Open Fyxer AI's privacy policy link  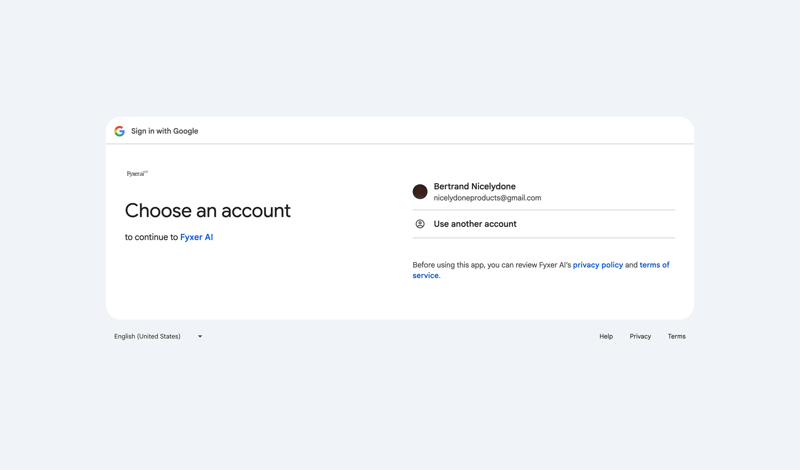click(597, 265)
